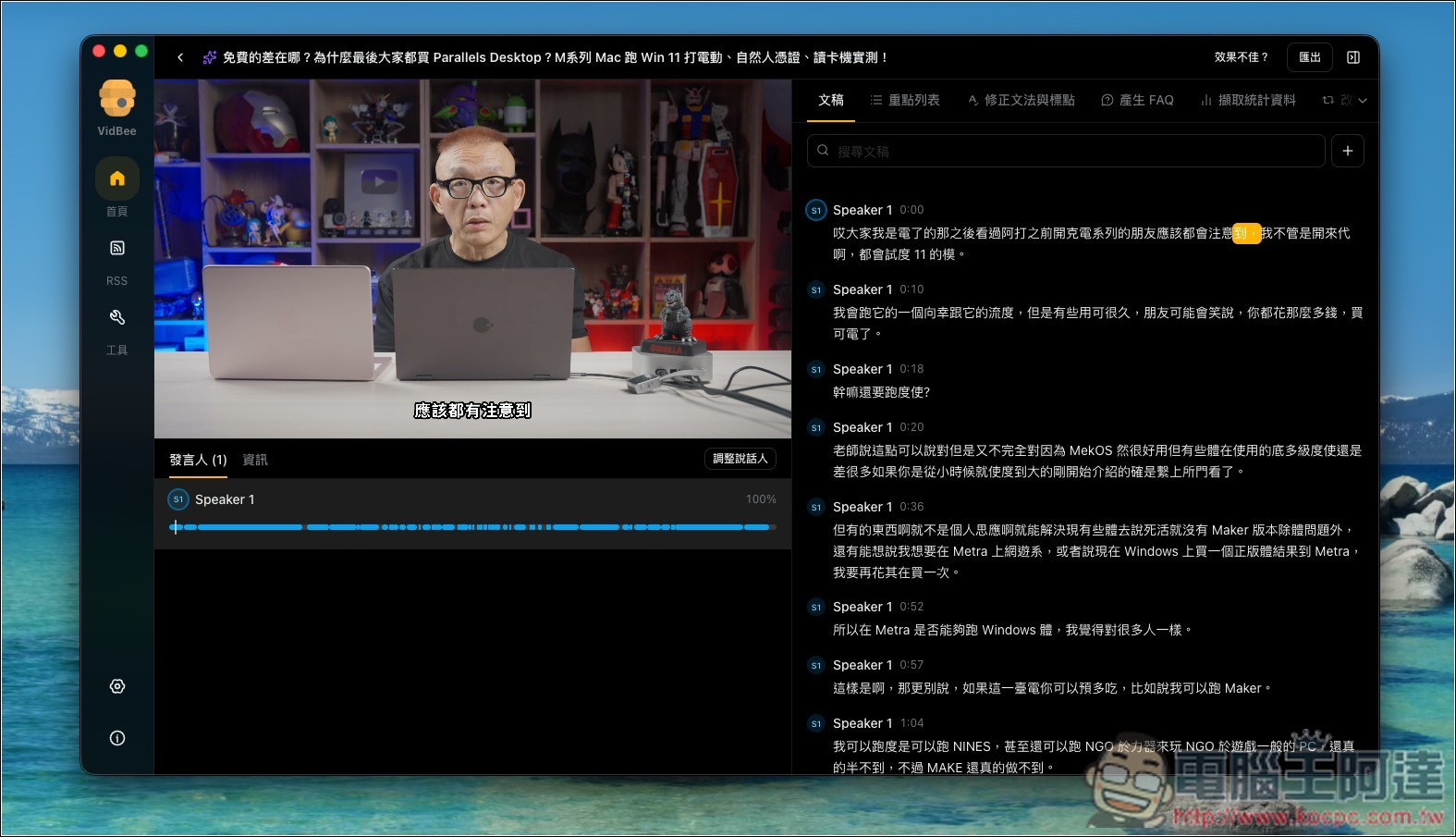Click the 效果不佳？ feedback link
The width and height of the screenshot is (1456, 837).
tap(1242, 57)
